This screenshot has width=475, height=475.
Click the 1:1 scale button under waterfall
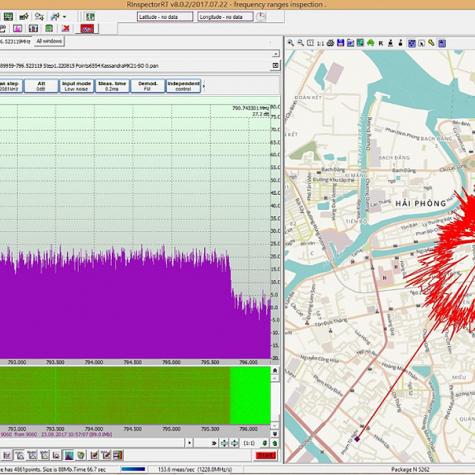click(249, 443)
